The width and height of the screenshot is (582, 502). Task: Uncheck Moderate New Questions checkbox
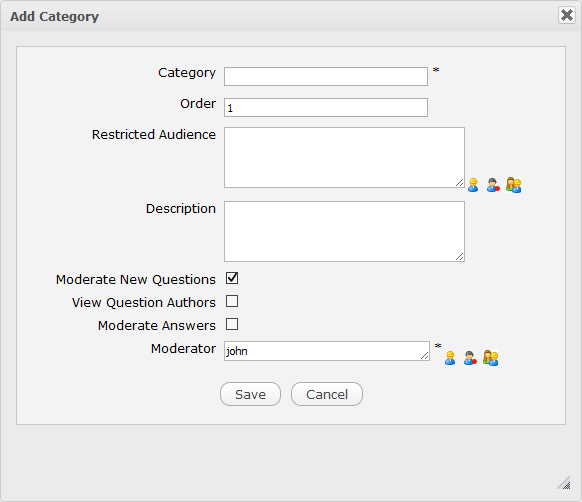click(x=232, y=278)
